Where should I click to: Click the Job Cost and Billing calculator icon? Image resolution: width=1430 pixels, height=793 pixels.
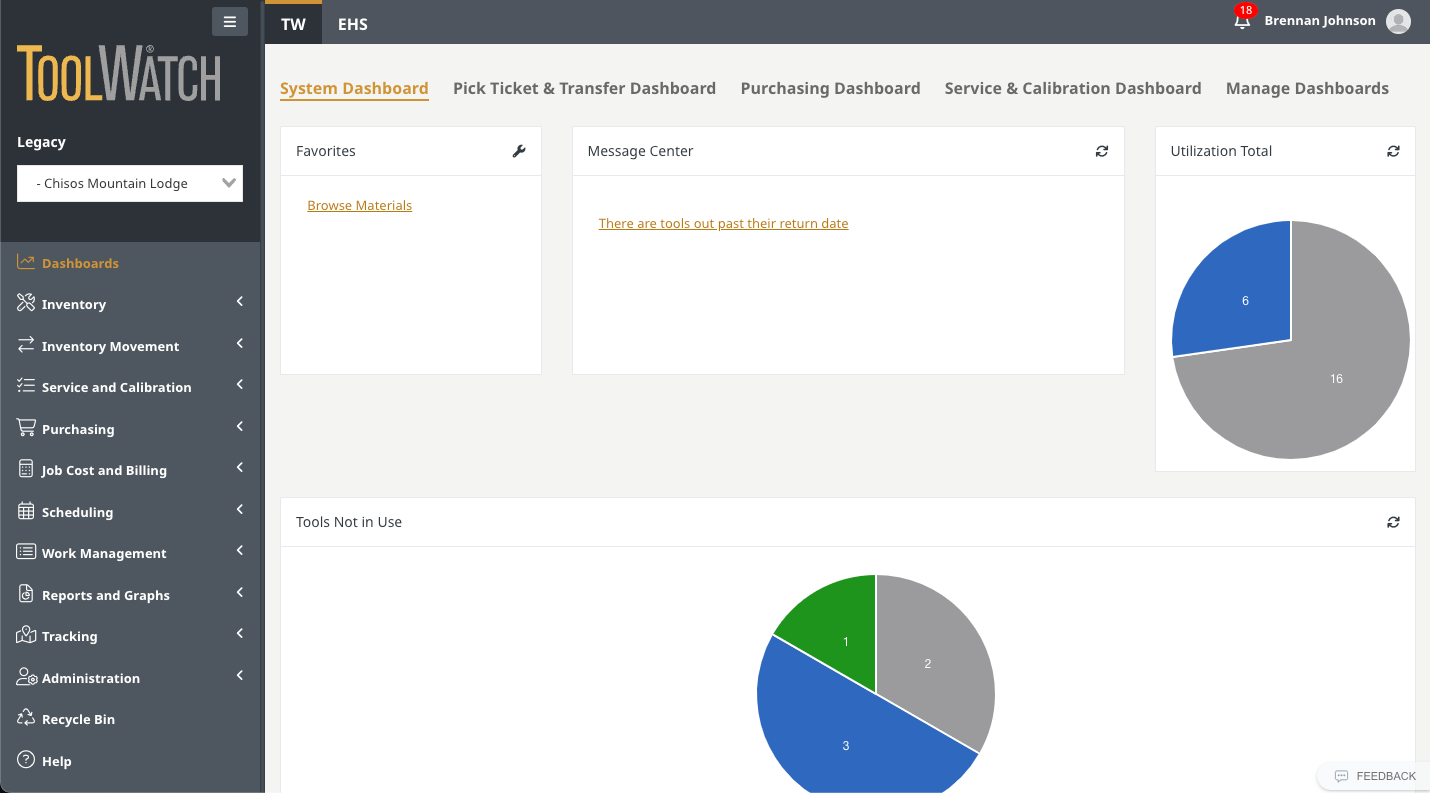pos(26,469)
